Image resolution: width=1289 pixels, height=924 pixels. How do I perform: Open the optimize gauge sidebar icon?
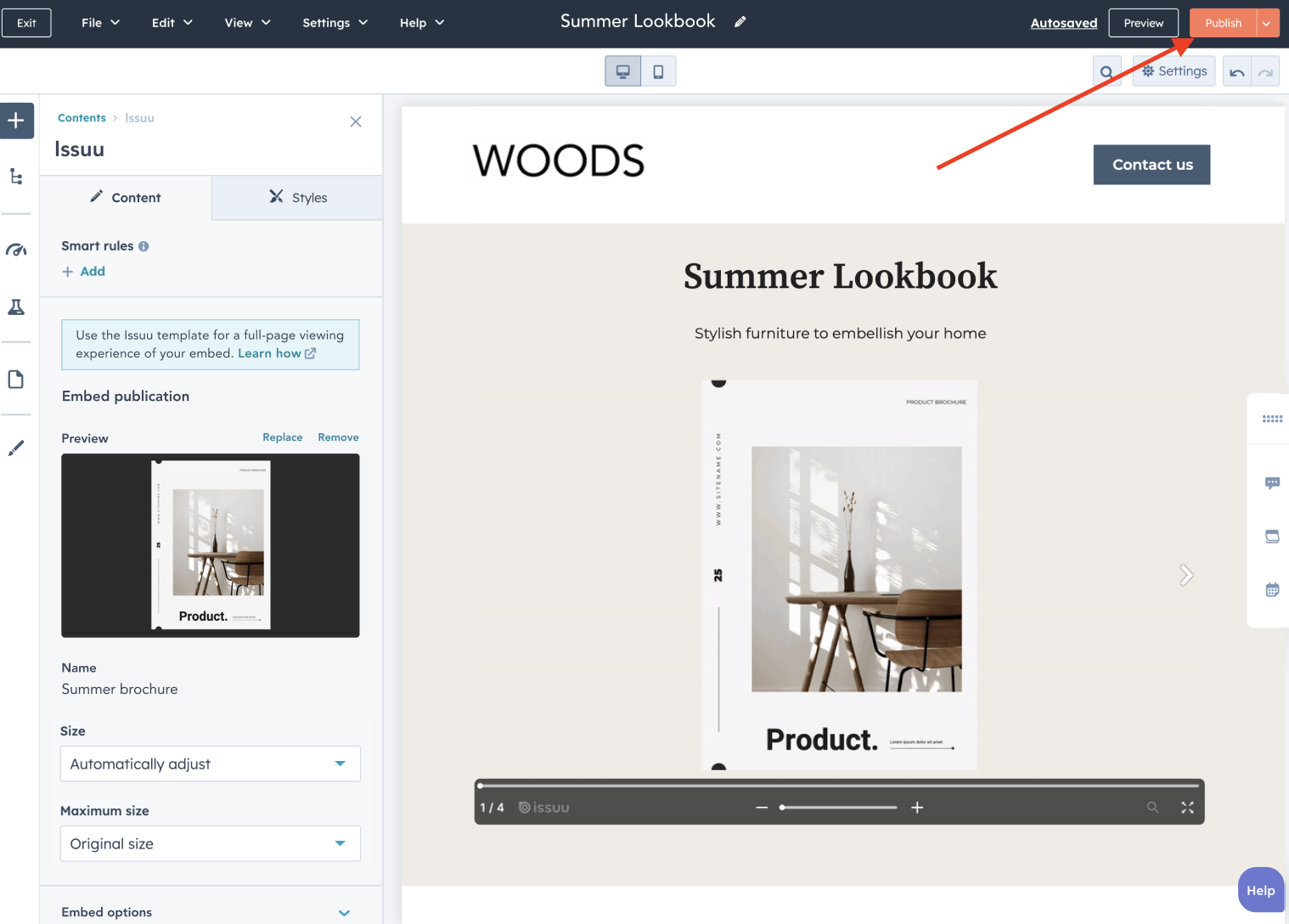click(16, 250)
